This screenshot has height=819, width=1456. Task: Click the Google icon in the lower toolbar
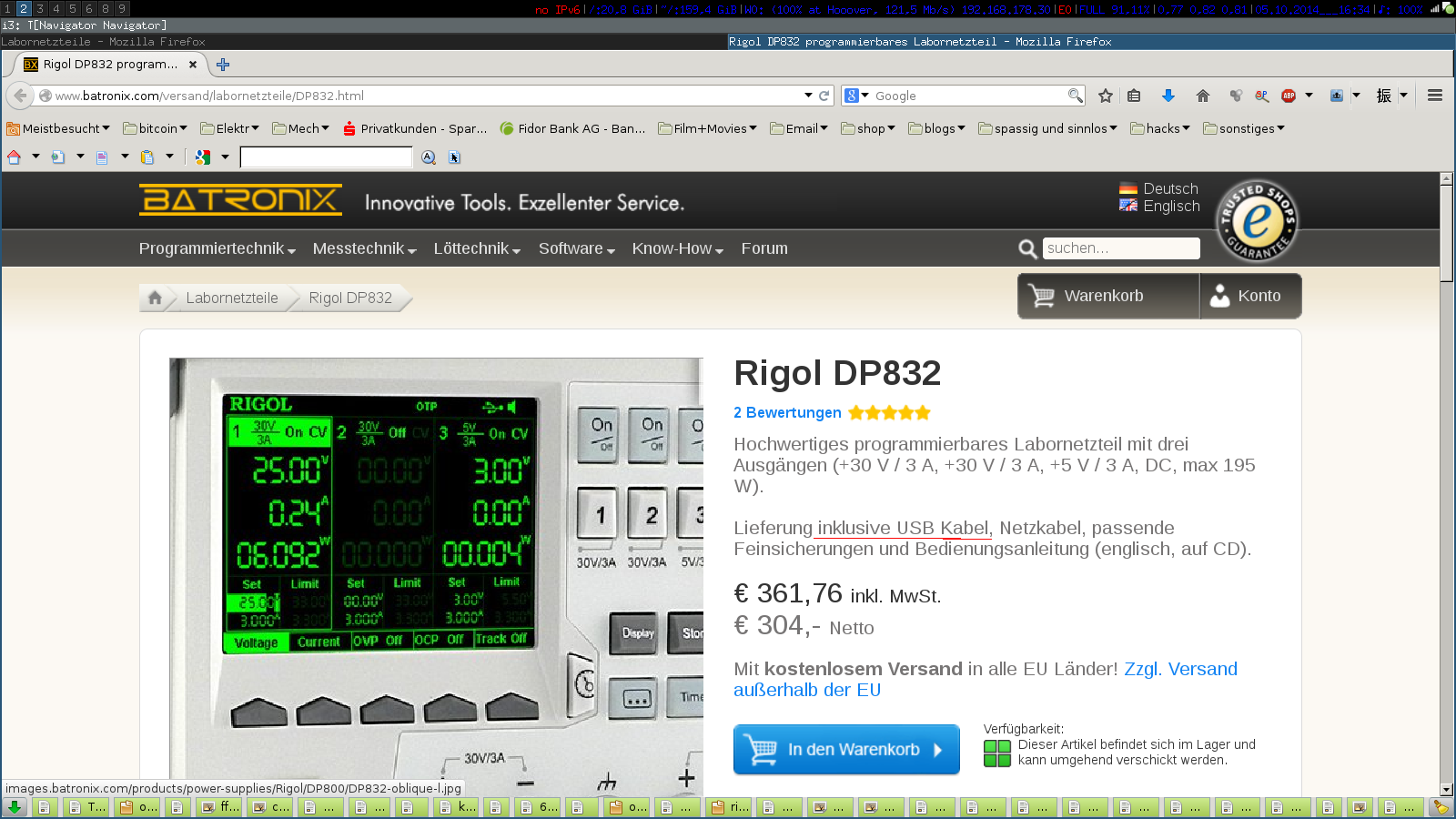click(x=203, y=157)
